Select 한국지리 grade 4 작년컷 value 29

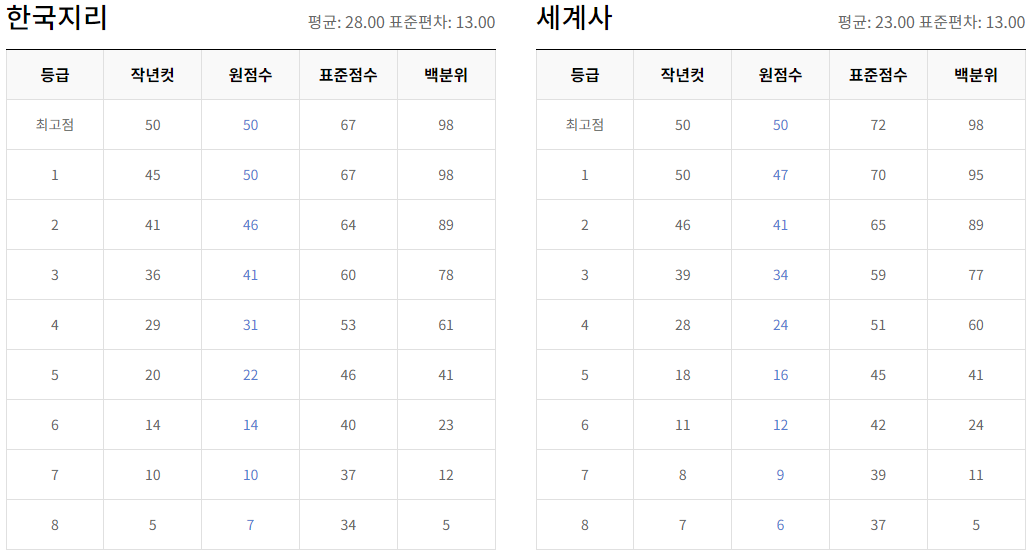pyautogui.click(x=153, y=325)
